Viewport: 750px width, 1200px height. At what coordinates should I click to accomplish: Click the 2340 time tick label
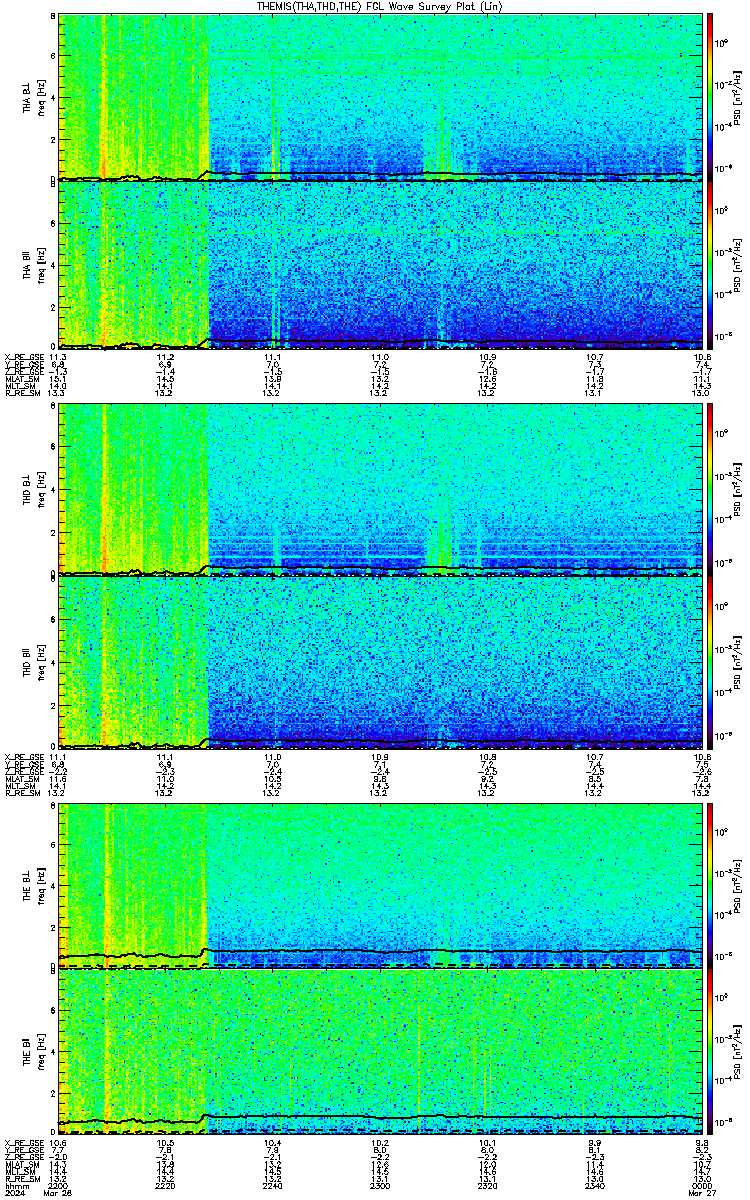click(595, 1186)
